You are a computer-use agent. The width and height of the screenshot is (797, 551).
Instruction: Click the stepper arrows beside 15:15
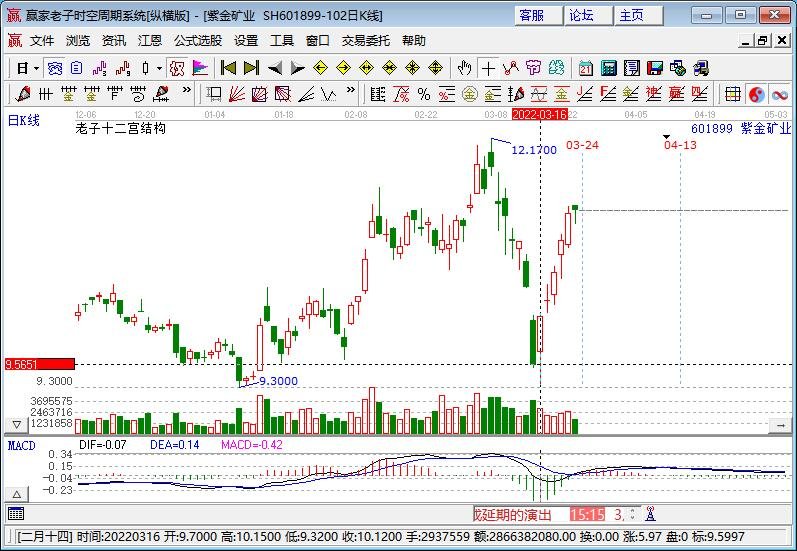[x=633, y=514]
